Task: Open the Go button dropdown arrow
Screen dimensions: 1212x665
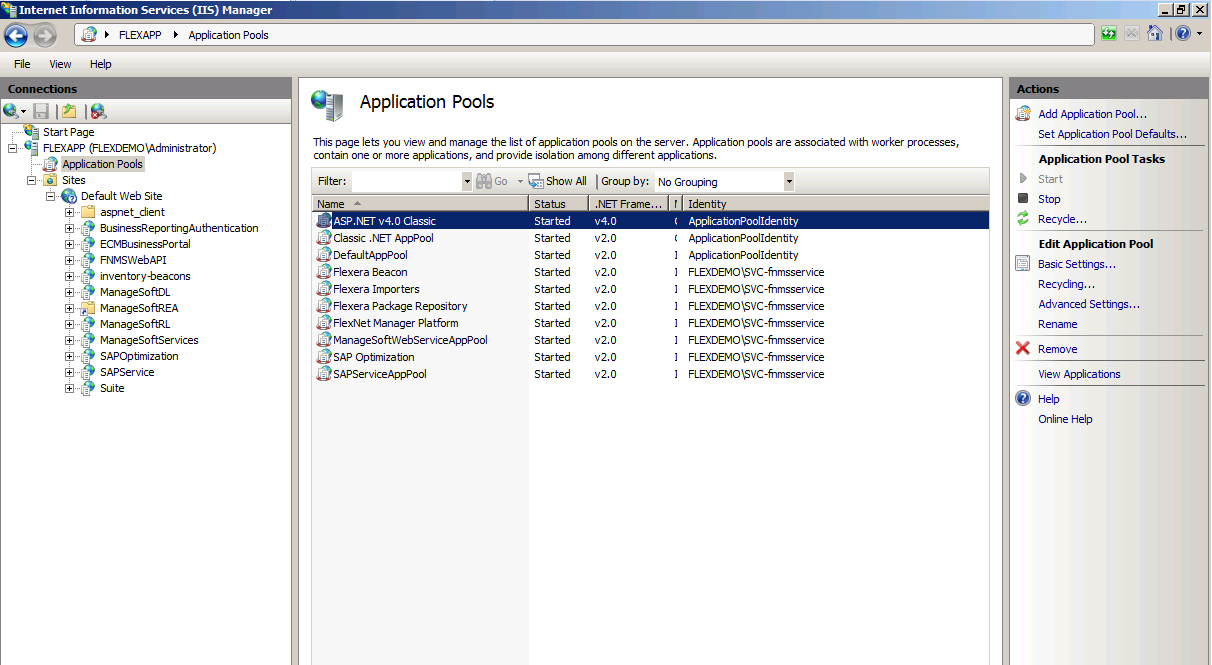Action: (x=520, y=182)
